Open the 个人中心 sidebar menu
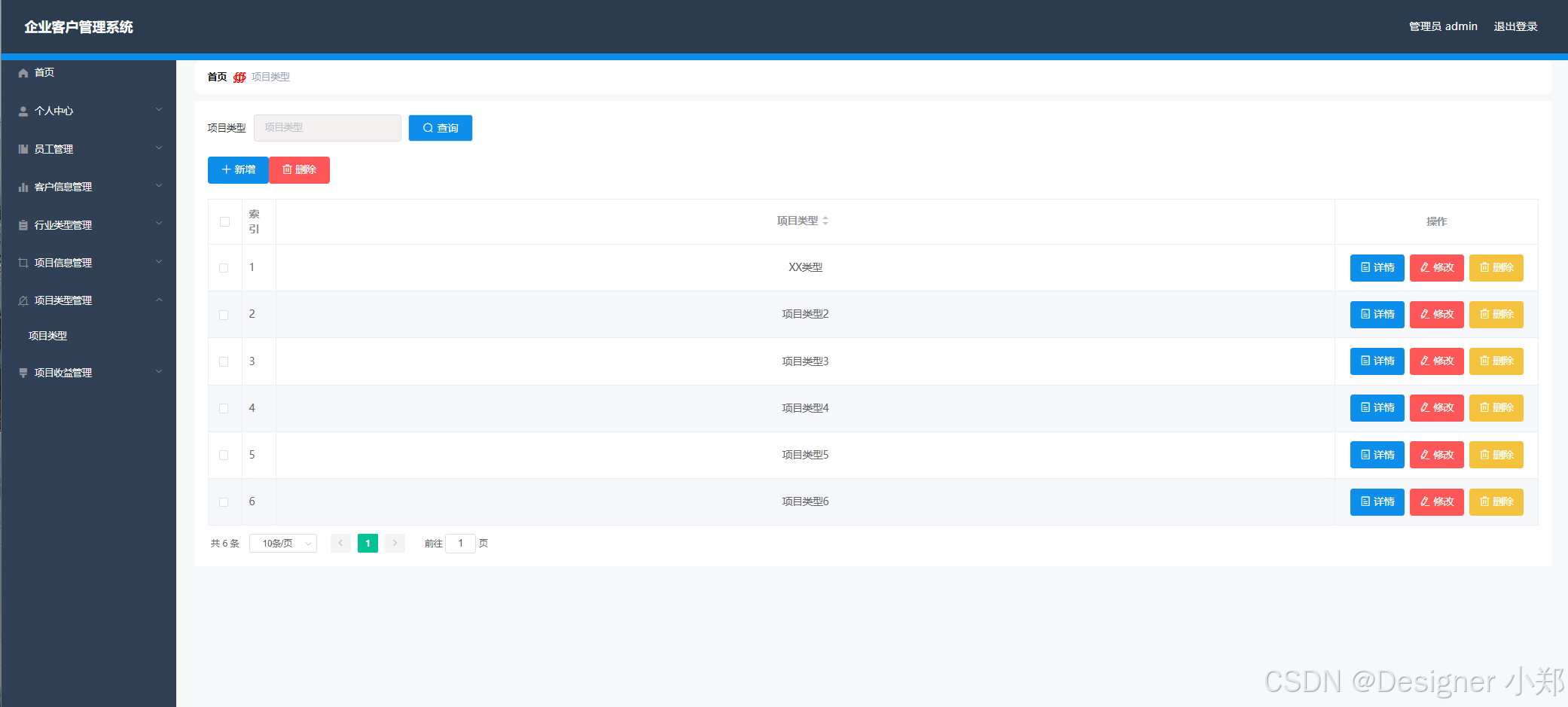Screen dimensions: 1568x707 click(x=88, y=111)
